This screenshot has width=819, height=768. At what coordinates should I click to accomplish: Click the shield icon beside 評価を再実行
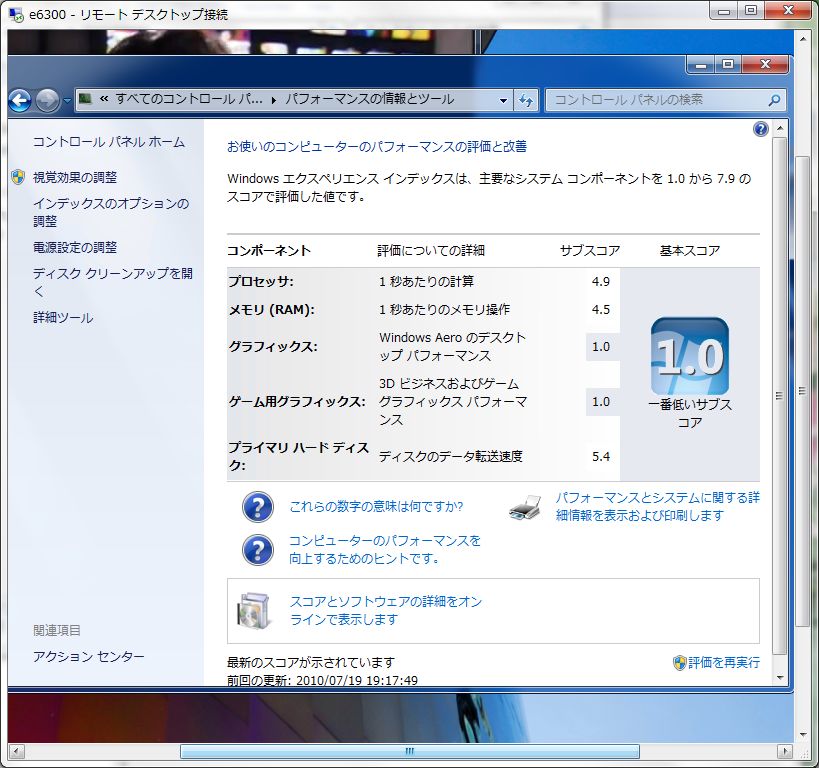(x=680, y=663)
